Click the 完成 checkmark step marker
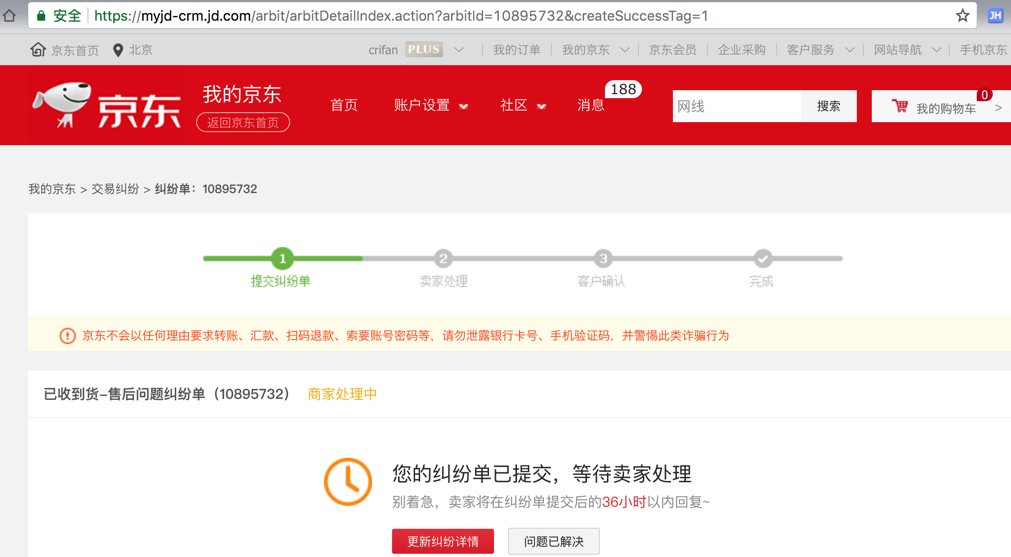Viewport: 1011px width, 557px height. coord(763,259)
